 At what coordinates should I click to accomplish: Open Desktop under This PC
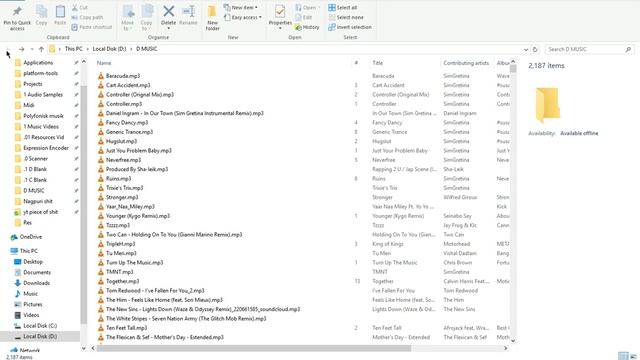(x=33, y=262)
